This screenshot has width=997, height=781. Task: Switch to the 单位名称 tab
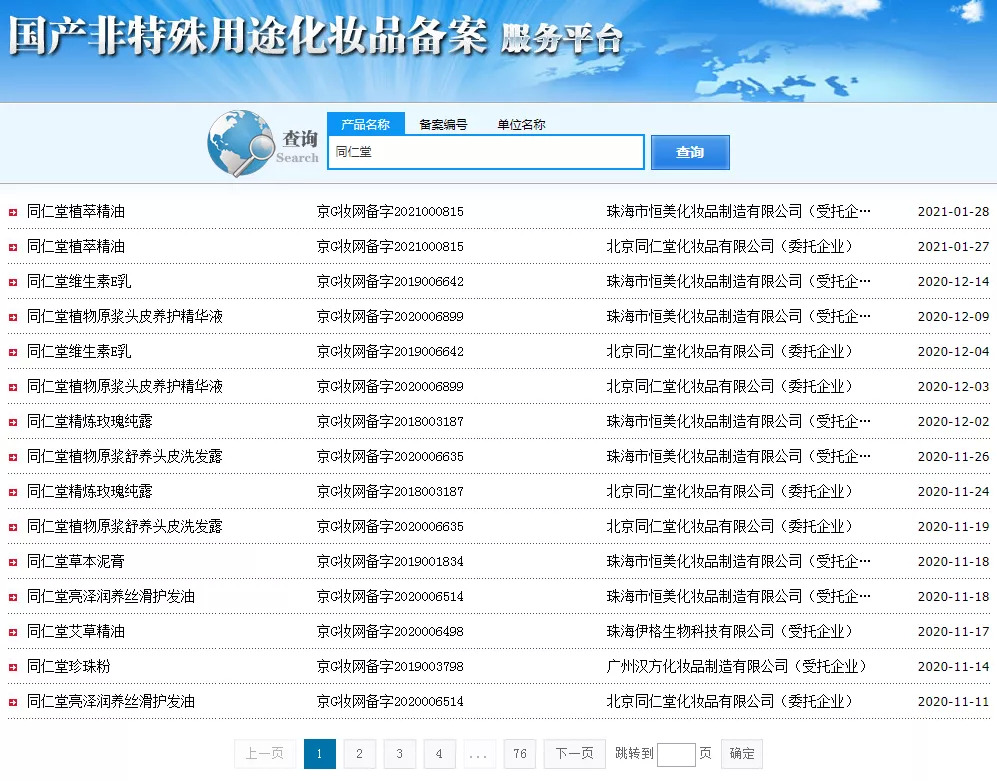521,125
